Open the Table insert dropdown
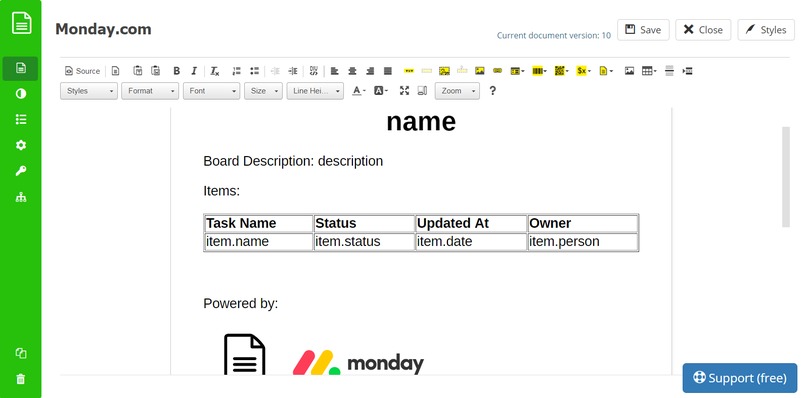The width and height of the screenshot is (806, 398). [x=650, y=71]
